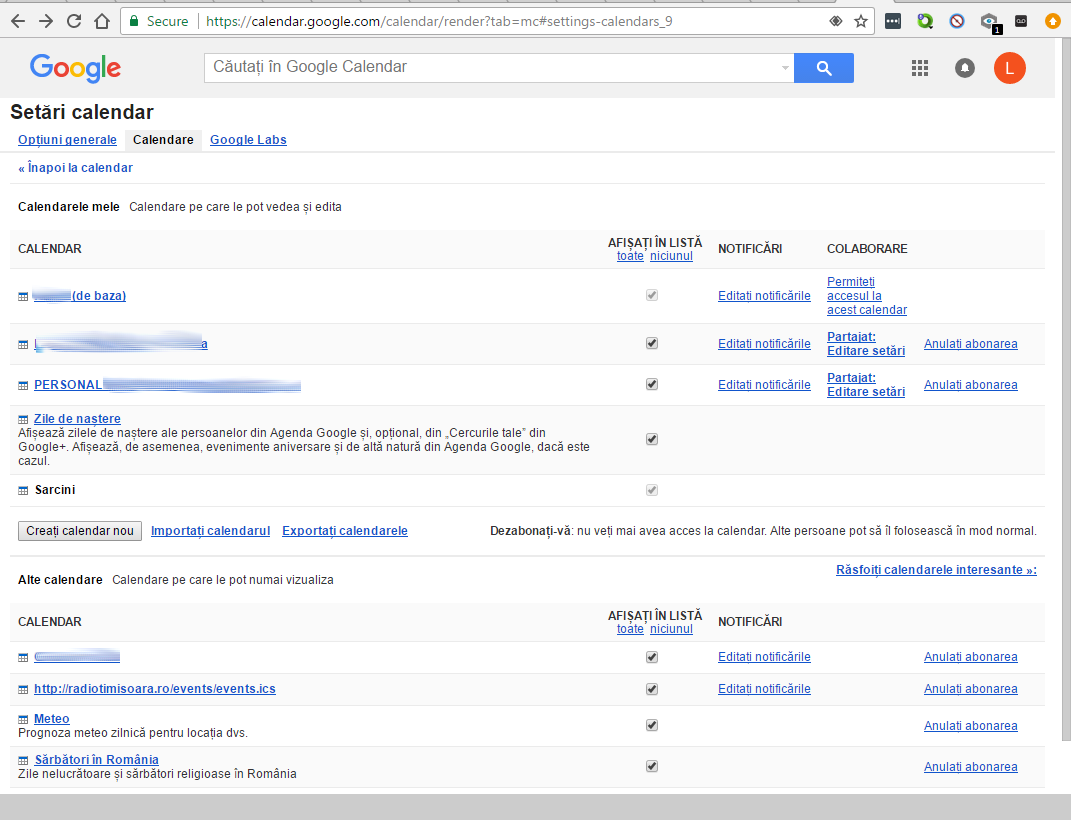Click the calendar icon beside Zile de naștere

(x=23, y=419)
